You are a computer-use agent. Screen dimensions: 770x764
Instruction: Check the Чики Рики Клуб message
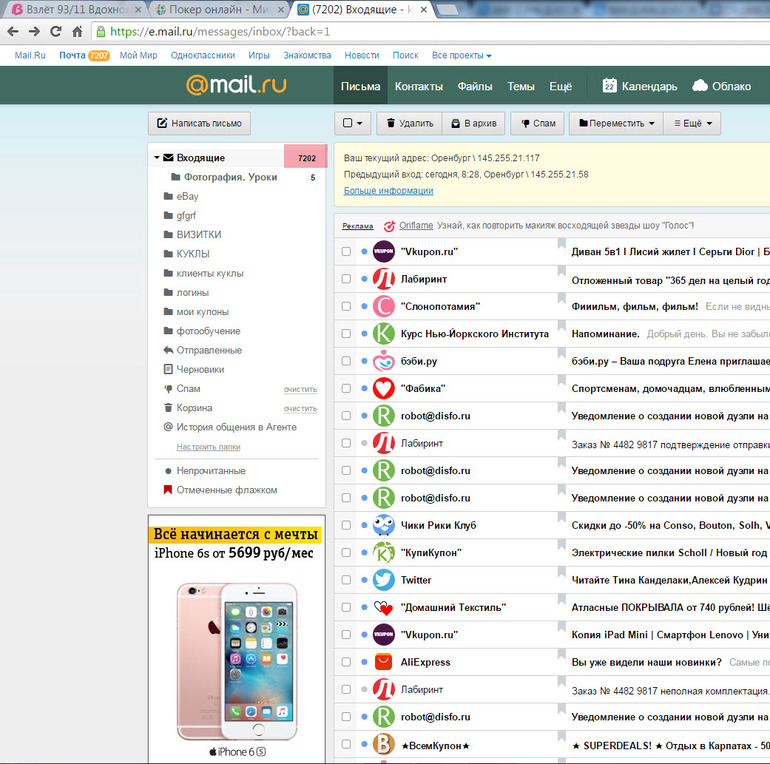pyautogui.click(x=346, y=525)
